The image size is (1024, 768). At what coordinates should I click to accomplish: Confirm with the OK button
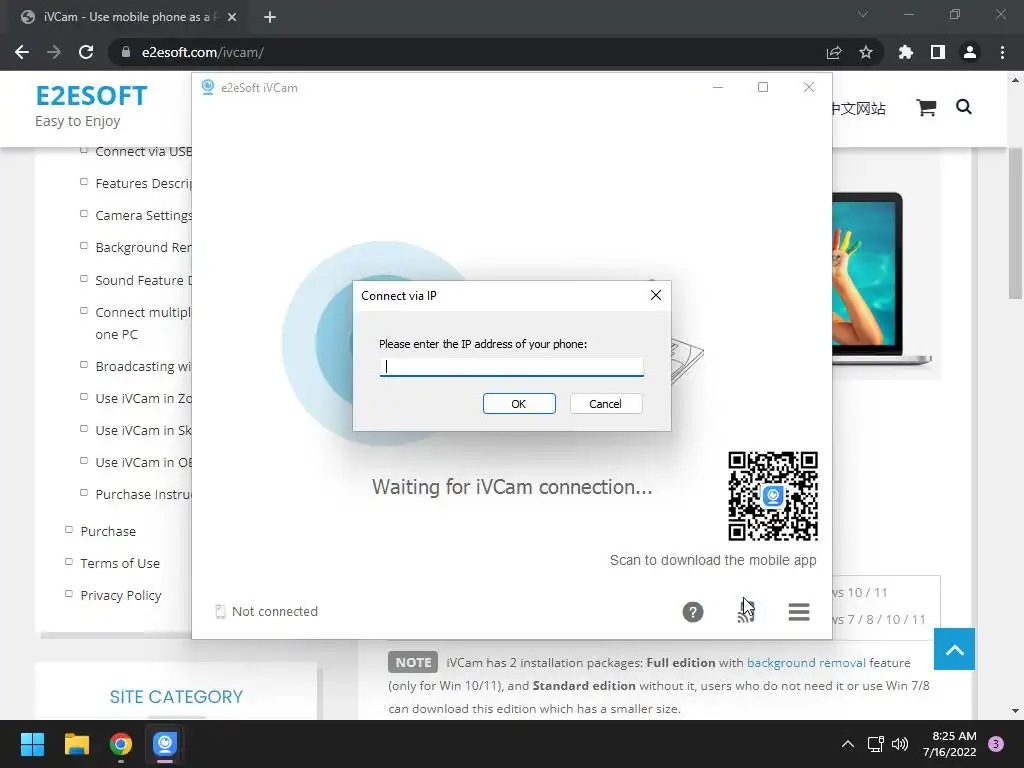[x=519, y=404]
